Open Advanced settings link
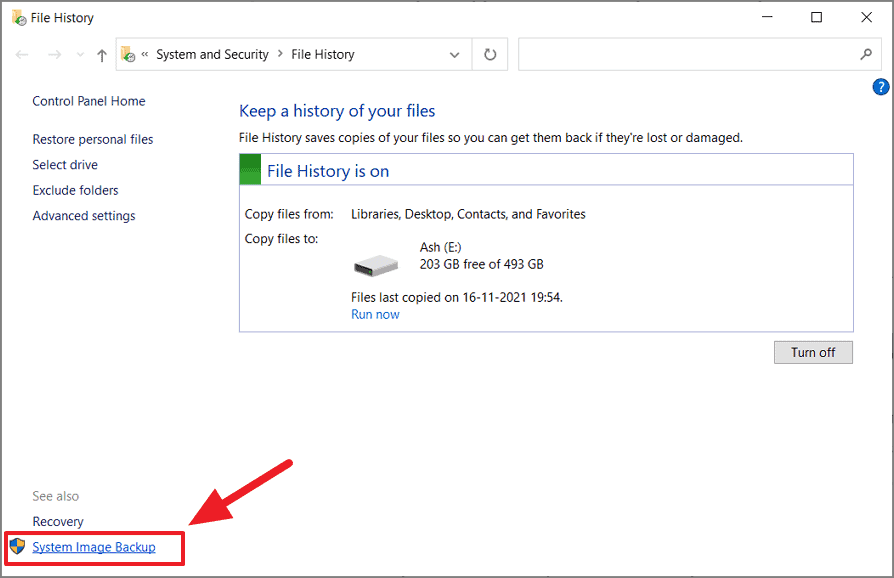This screenshot has height=578, width=894. click(x=84, y=216)
